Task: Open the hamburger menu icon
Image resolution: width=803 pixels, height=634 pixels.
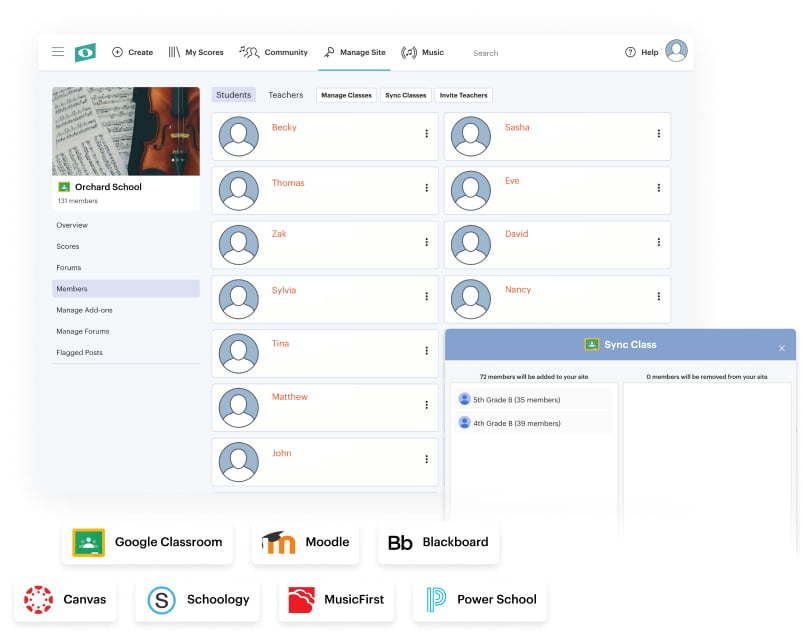Action: (x=58, y=52)
